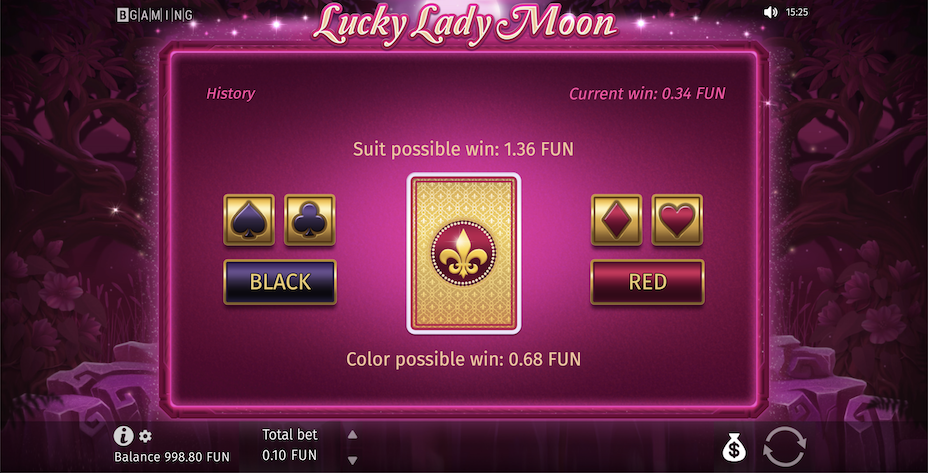Click the Balance 998.80 FUN text
Screen dimensions: 928x473
click(172, 457)
